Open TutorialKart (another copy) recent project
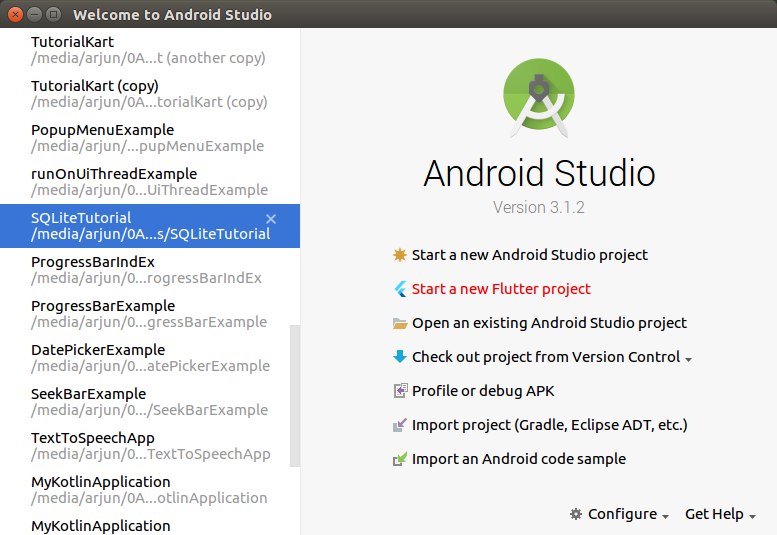This screenshot has width=777, height=535. 150,50
